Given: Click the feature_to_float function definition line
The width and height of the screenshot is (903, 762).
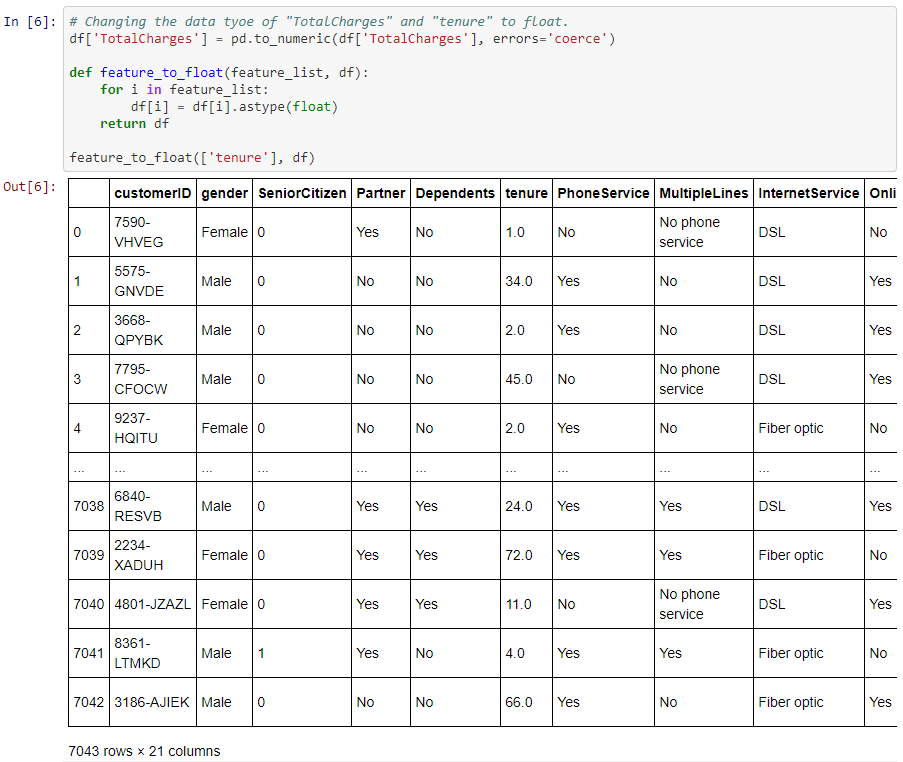Looking at the screenshot, I should point(219,73).
